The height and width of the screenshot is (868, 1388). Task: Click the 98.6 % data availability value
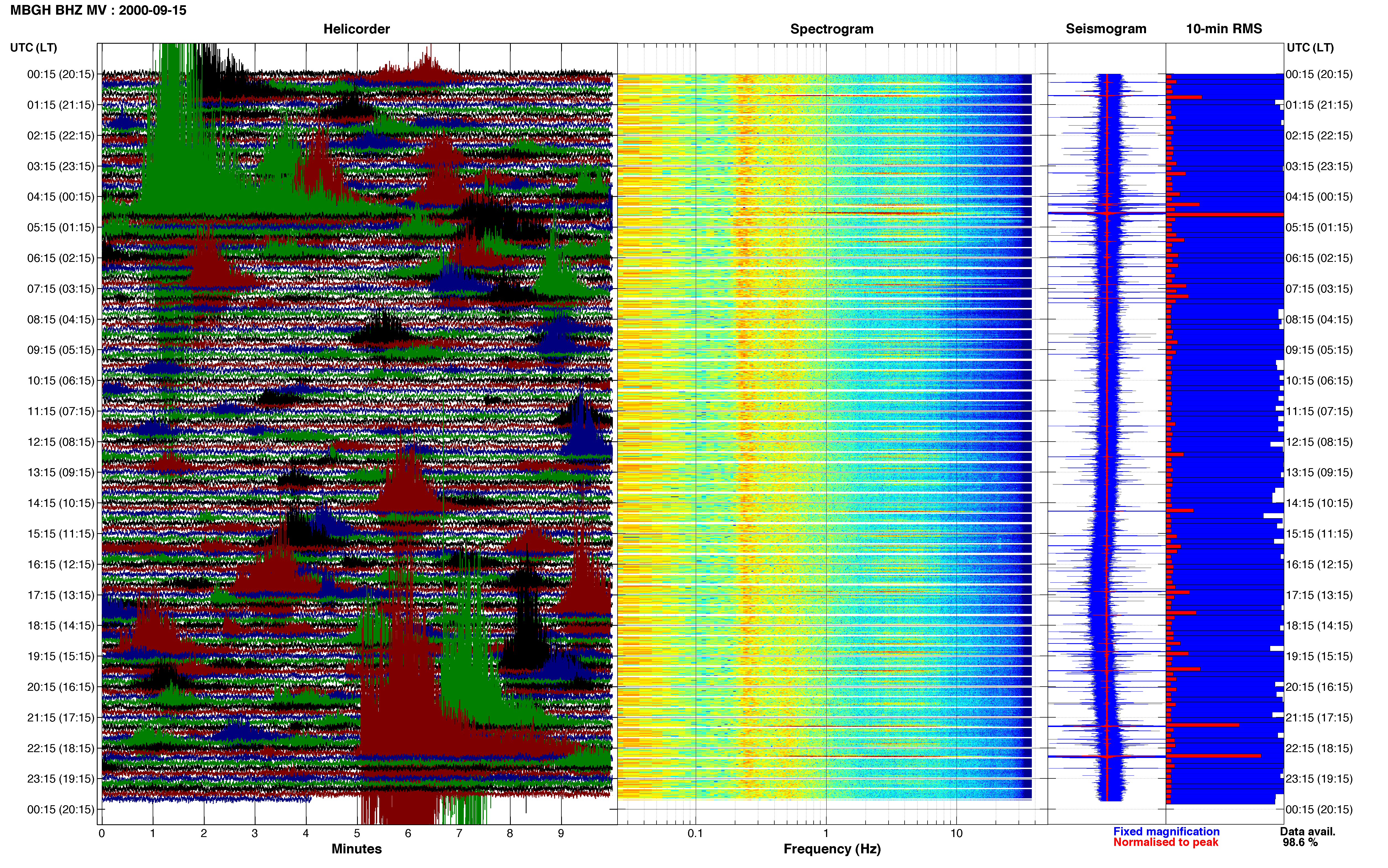(1300, 842)
